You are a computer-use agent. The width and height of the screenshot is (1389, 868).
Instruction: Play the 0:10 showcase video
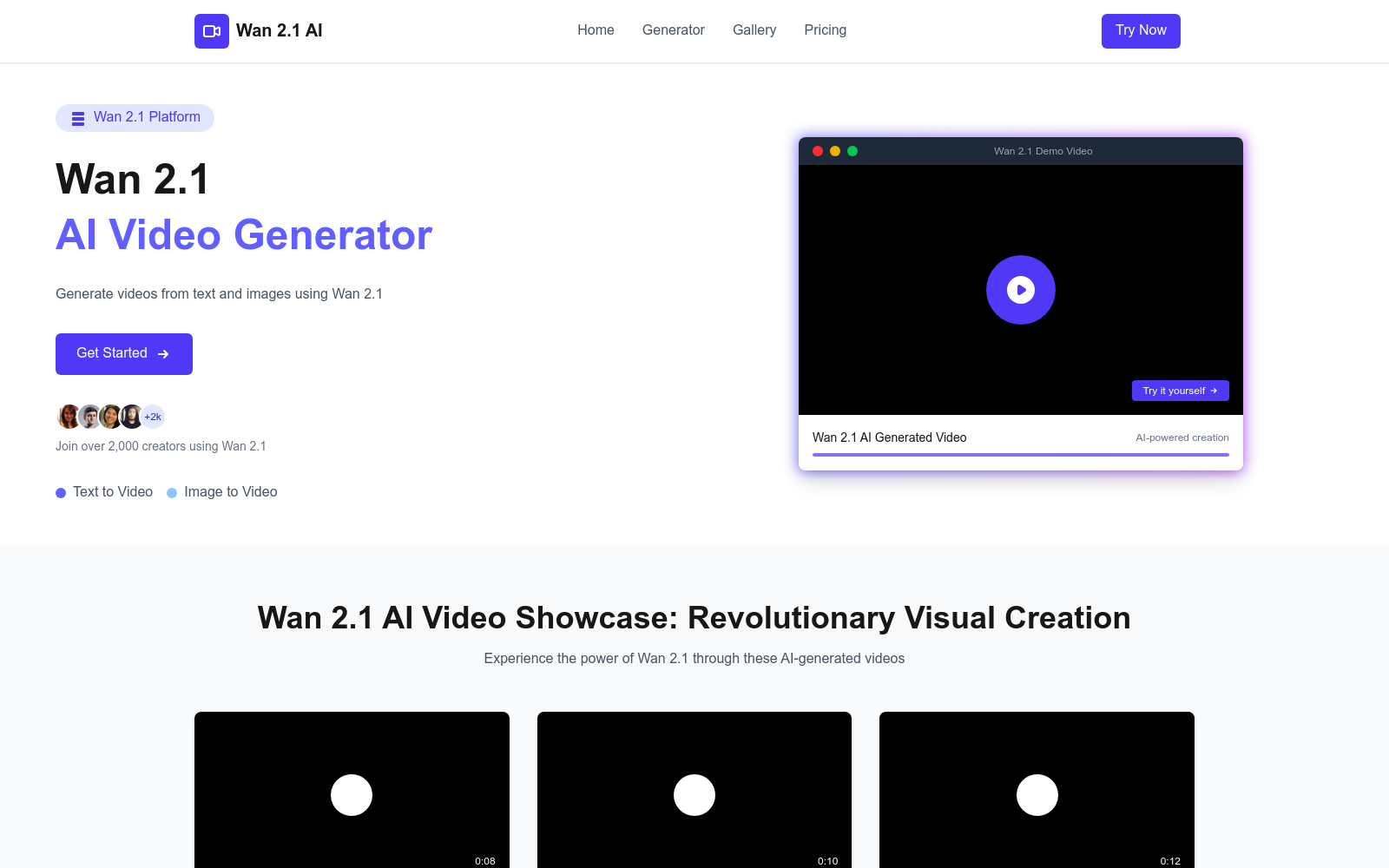[694, 795]
